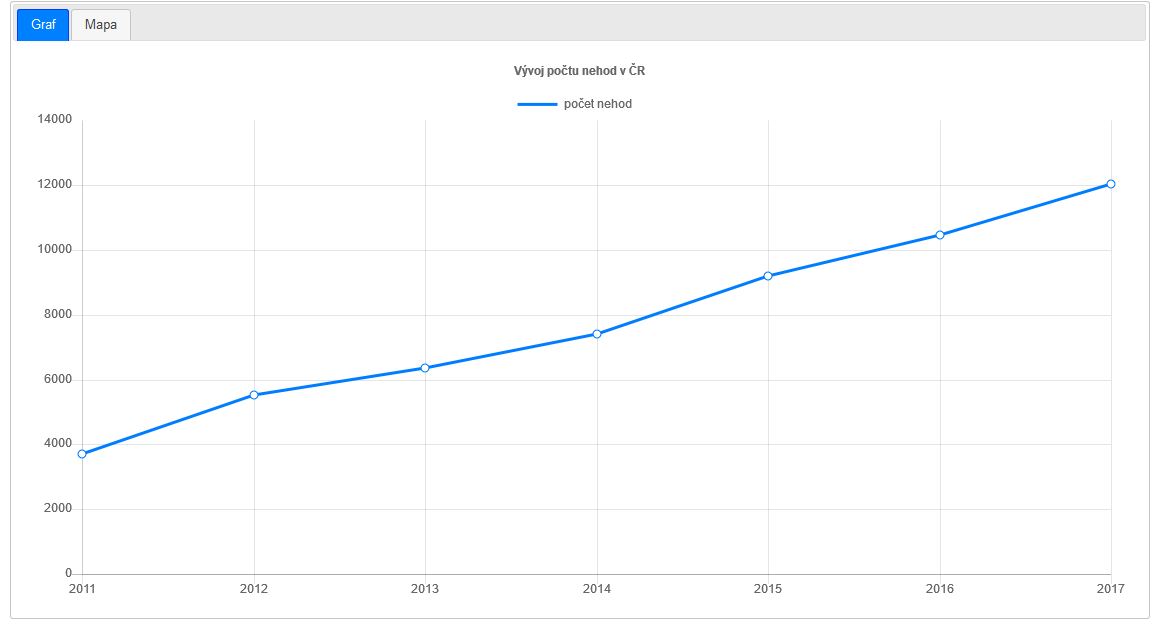The width and height of the screenshot is (1162, 628).
Task: Click the 12000 y-axis tick label
Action: [54, 185]
